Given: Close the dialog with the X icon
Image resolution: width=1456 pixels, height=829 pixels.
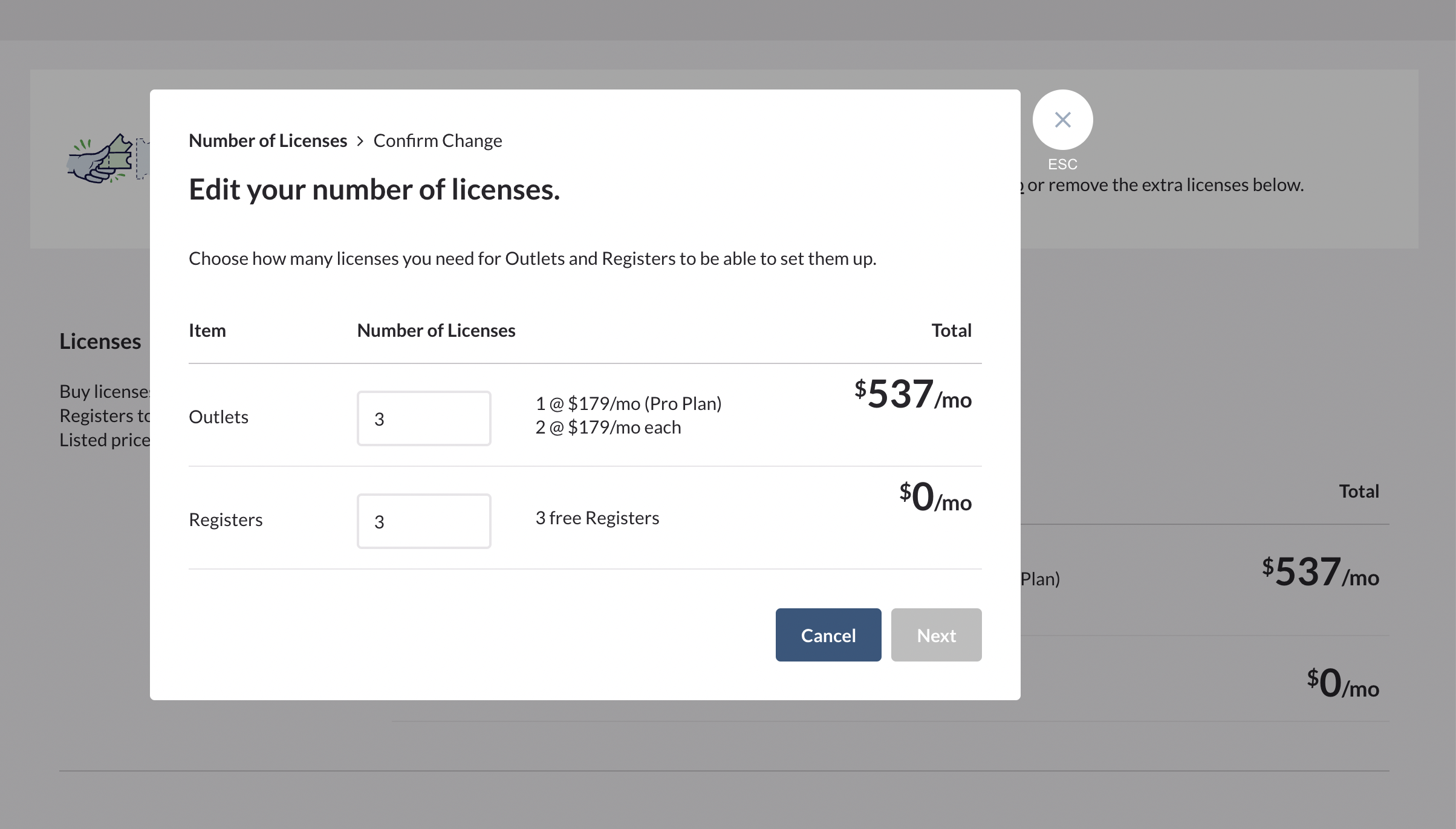Looking at the screenshot, I should (x=1062, y=119).
